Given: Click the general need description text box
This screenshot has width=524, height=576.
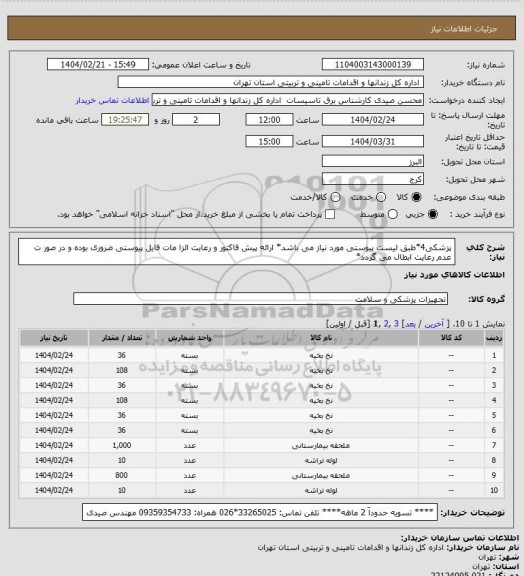Looking at the screenshot, I should coord(237,252).
